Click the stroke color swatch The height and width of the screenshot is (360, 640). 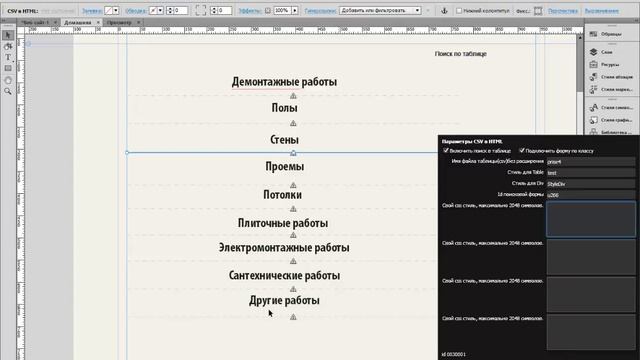pos(153,11)
